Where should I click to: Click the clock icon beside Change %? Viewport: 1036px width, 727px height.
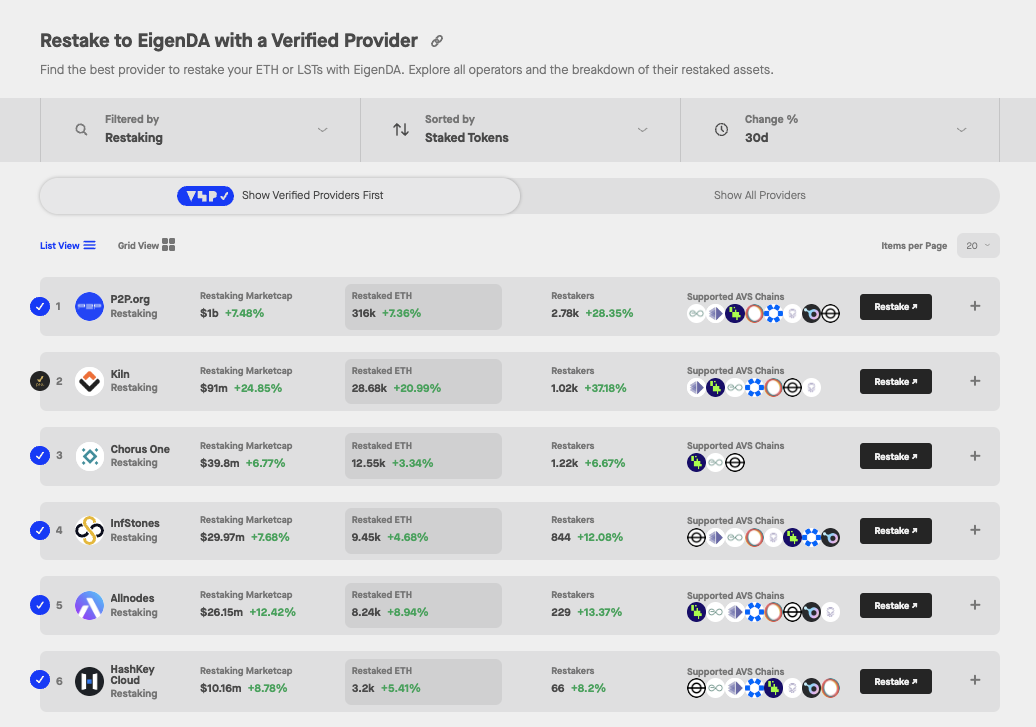tap(722, 130)
